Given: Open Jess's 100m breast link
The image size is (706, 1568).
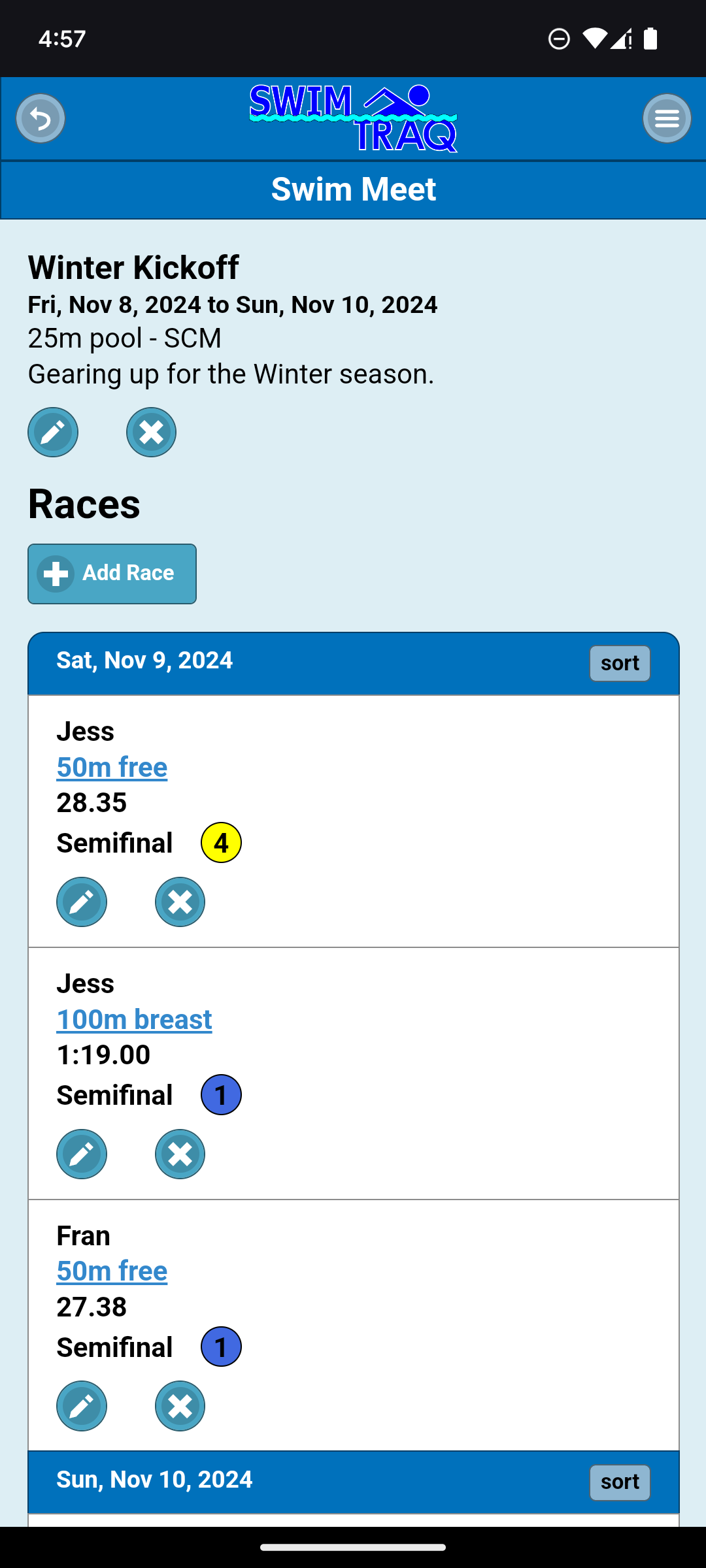Looking at the screenshot, I should tap(134, 1019).
